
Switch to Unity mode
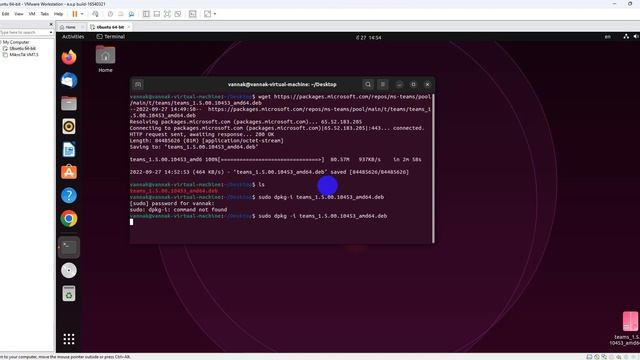(178, 14)
